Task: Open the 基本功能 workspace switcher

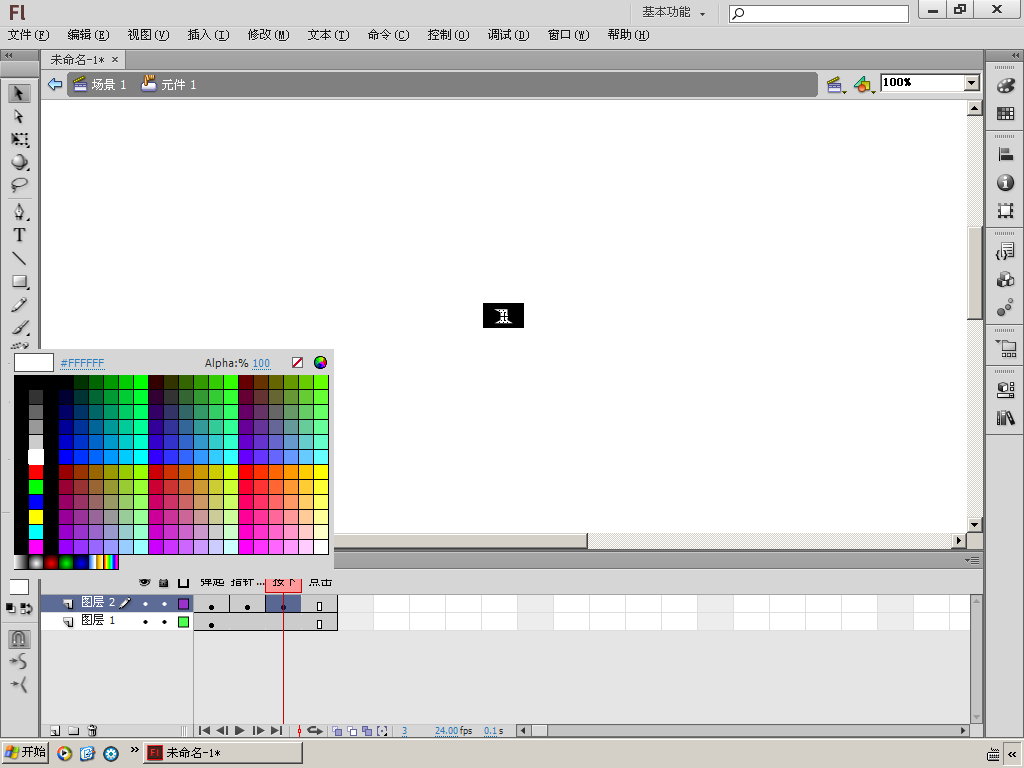Action: 673,12
